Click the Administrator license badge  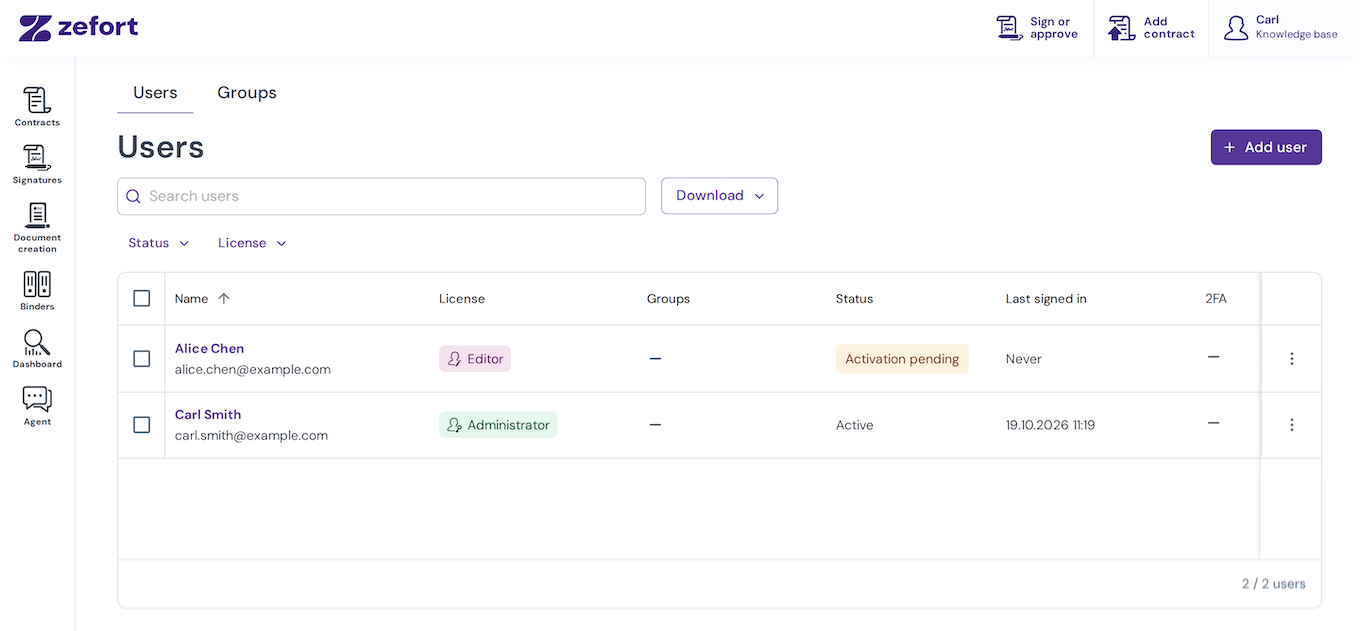pos(498,425)
